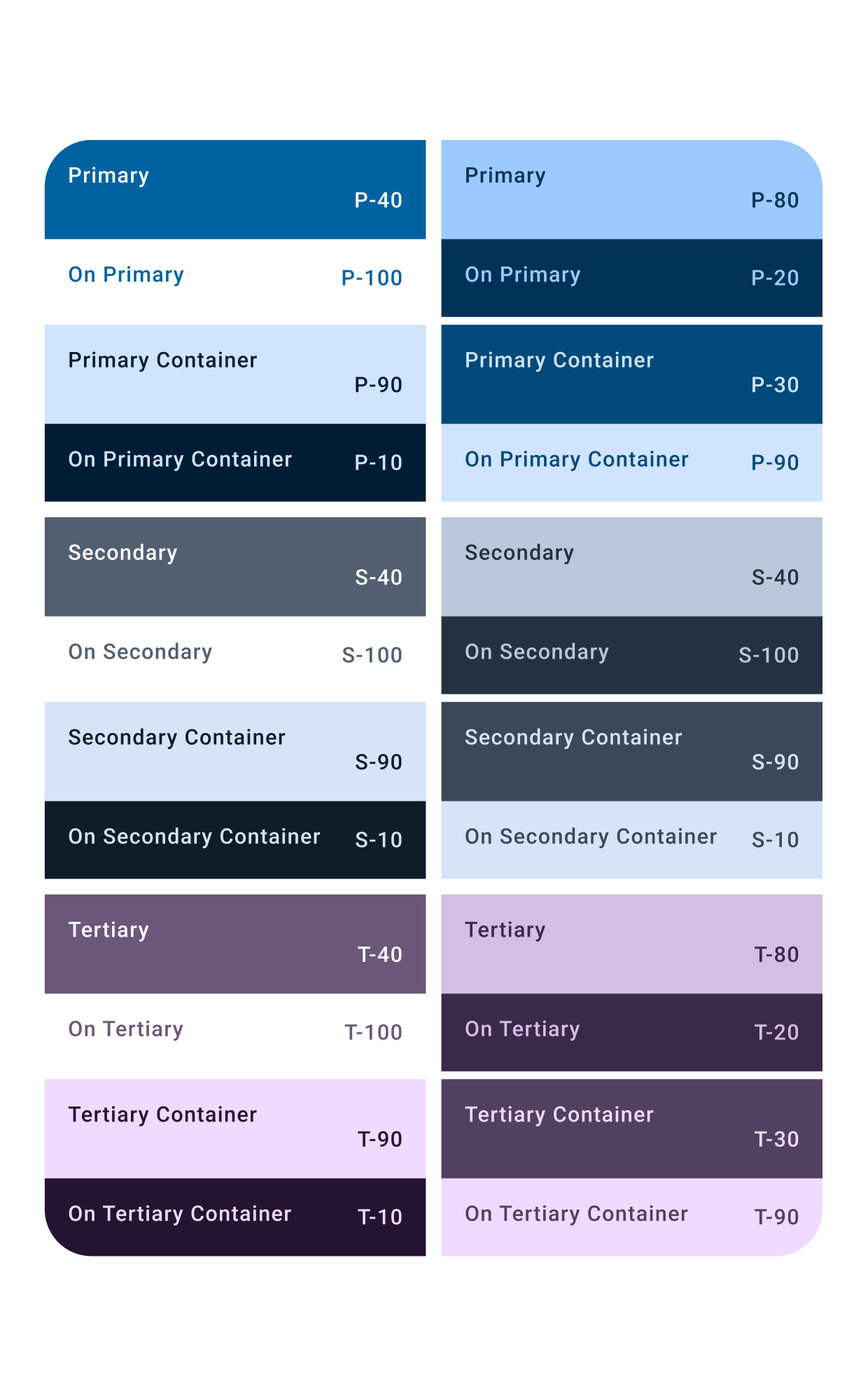Click the Primary P-40 dark blue swatch
This screenshot has width=868, height=1400.
coord(235,190)
